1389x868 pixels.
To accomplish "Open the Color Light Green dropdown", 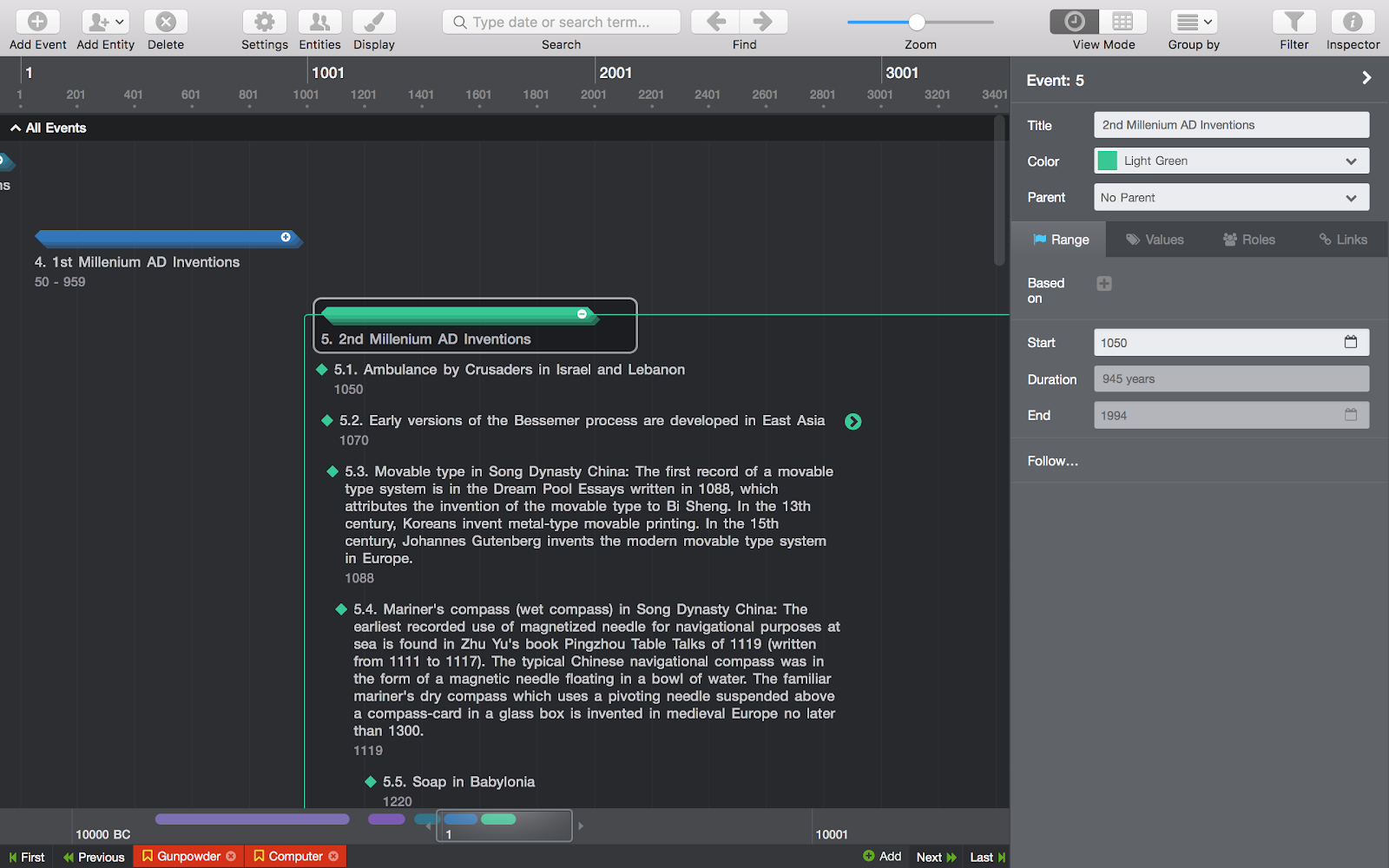I will [x=1231, y=161].
